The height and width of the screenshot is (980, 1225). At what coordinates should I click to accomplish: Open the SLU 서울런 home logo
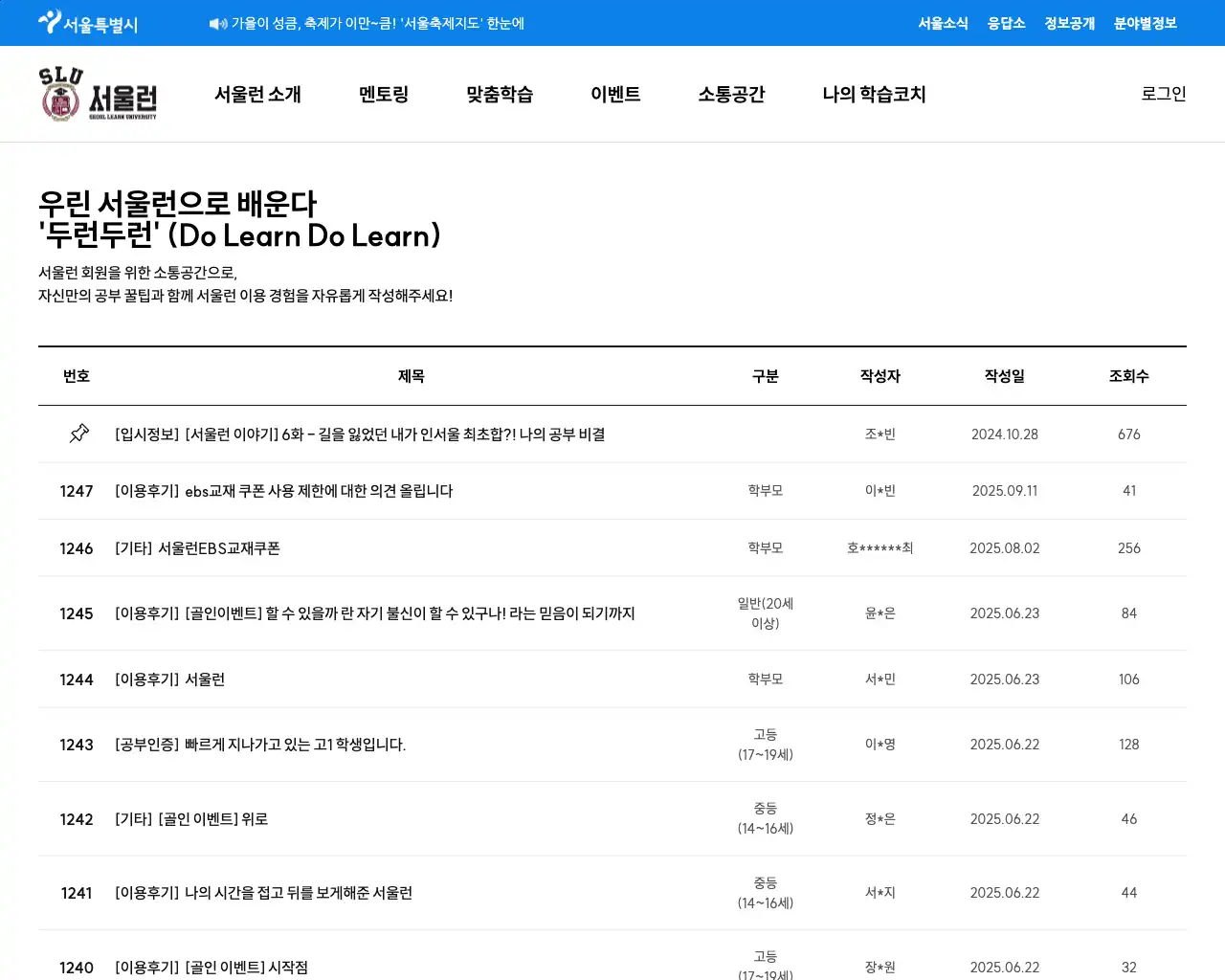tap(98, 94)
